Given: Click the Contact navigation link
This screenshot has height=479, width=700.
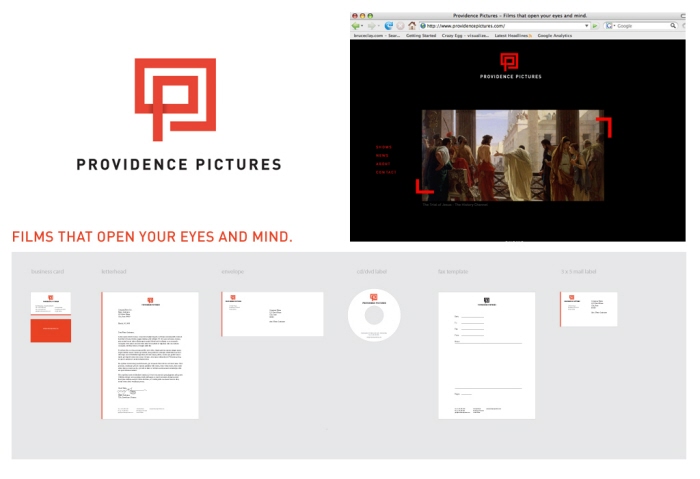Looking at the screenshot, I should pos(386,173).
